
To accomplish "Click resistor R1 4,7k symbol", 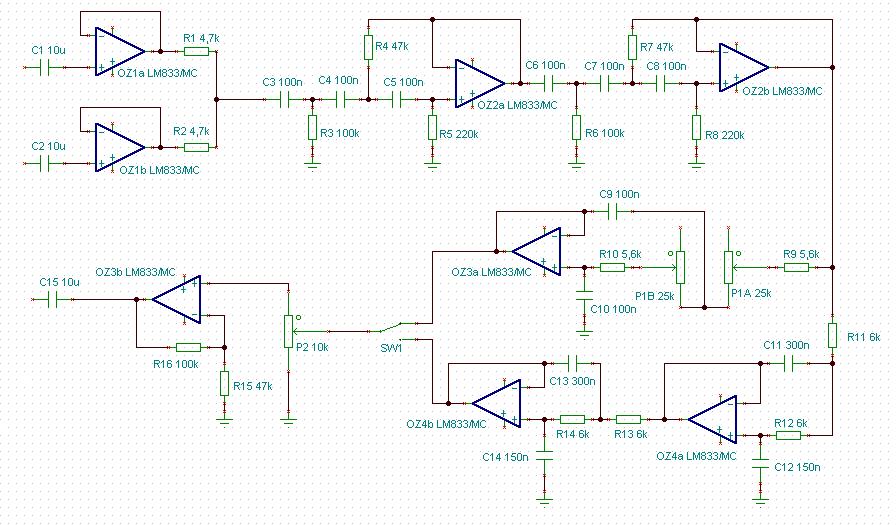I will [x=197, y=51].
